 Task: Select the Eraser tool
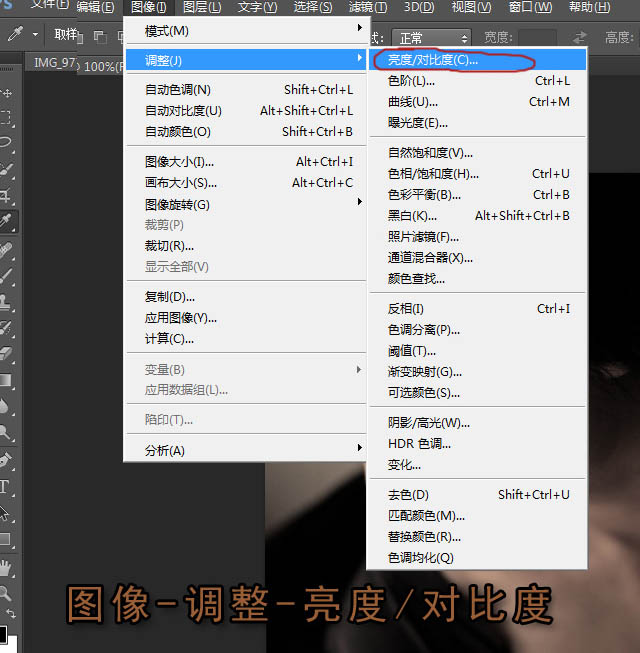[7, 354]
